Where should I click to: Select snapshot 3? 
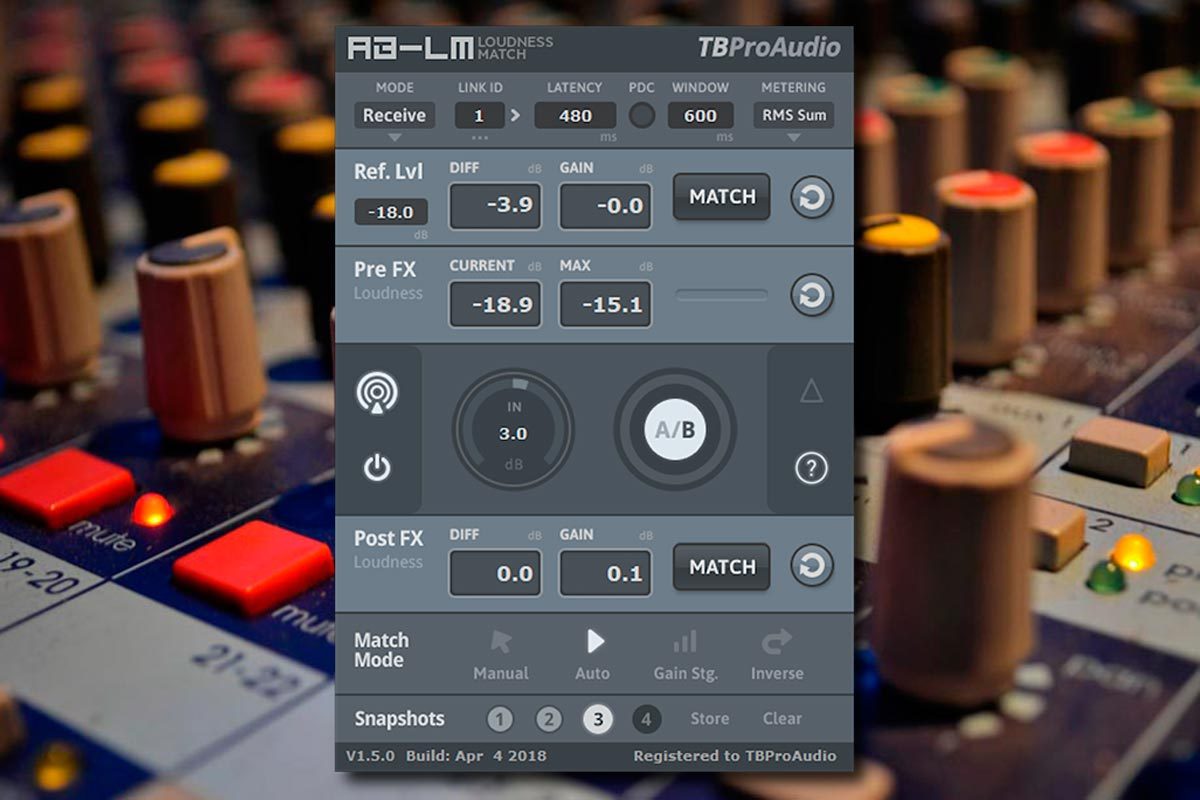pyautogui.click(x=598, y=718)
